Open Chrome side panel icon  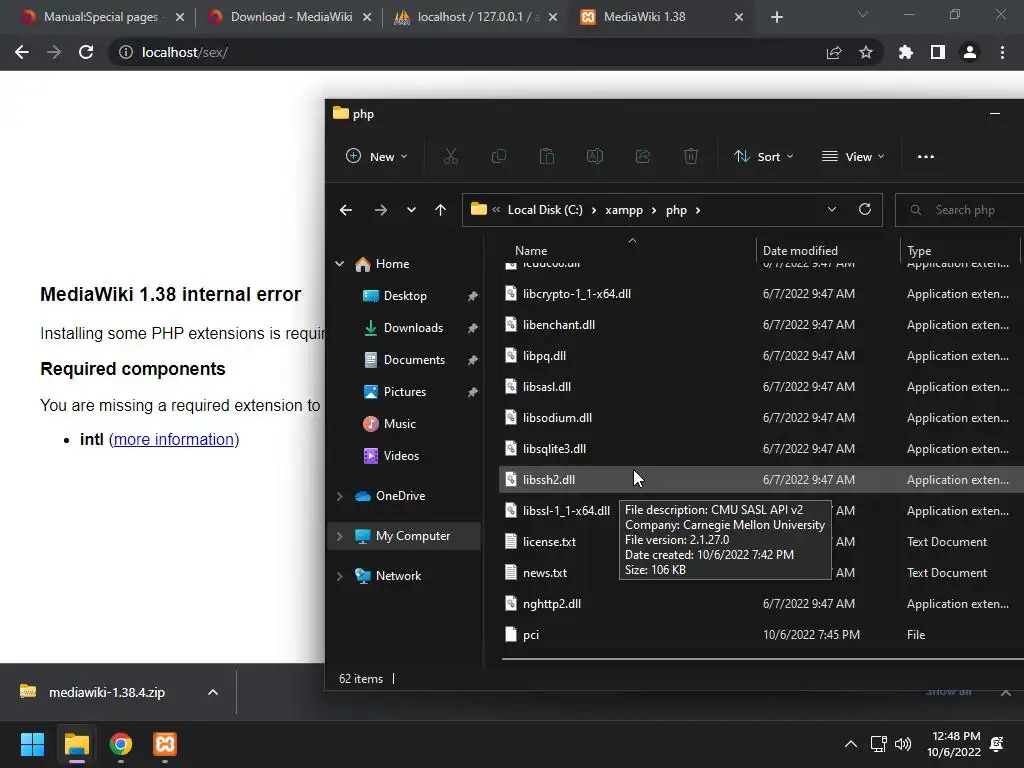[938, 52]
